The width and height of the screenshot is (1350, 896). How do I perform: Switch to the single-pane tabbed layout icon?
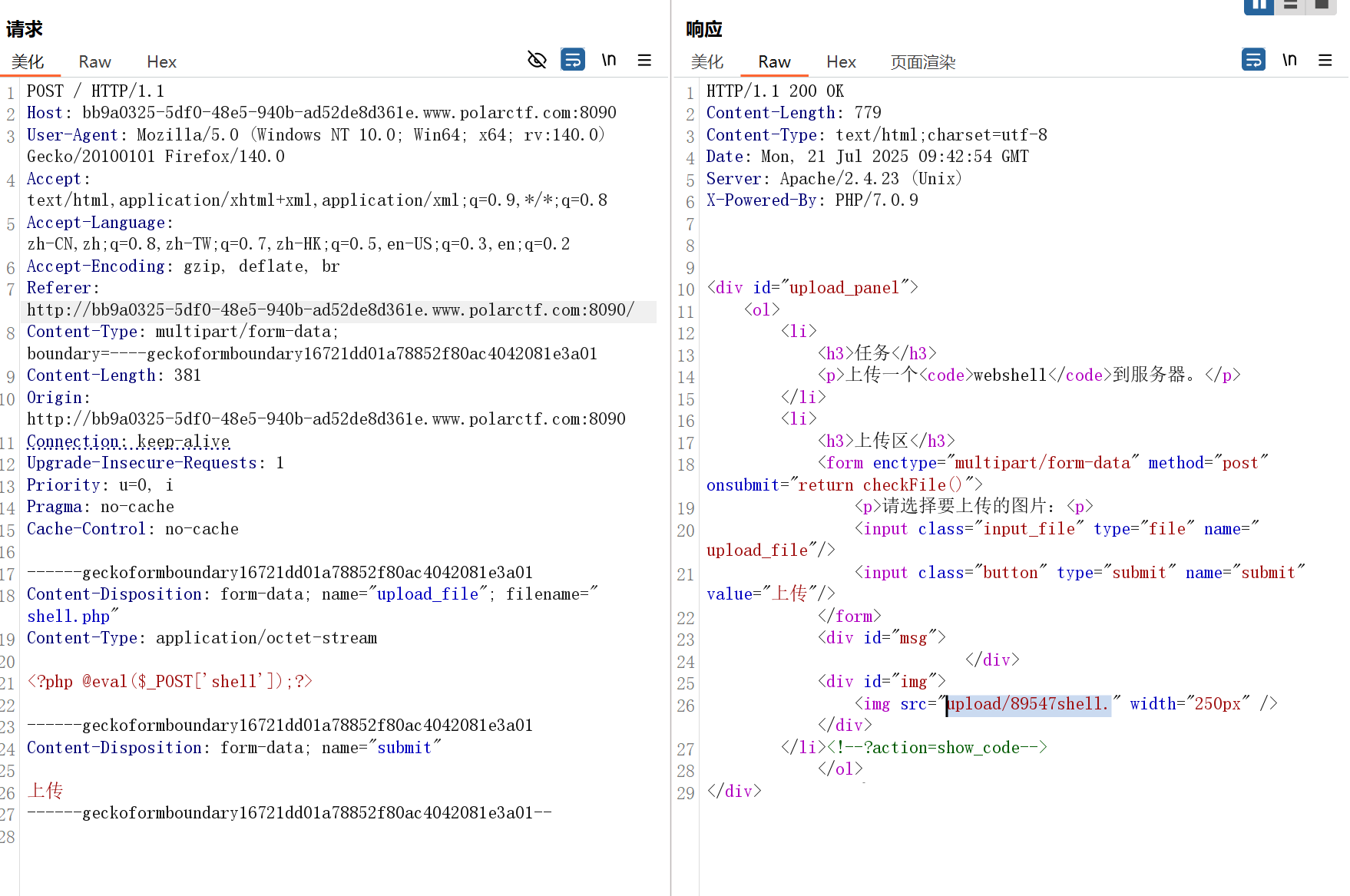(1321, 6)
